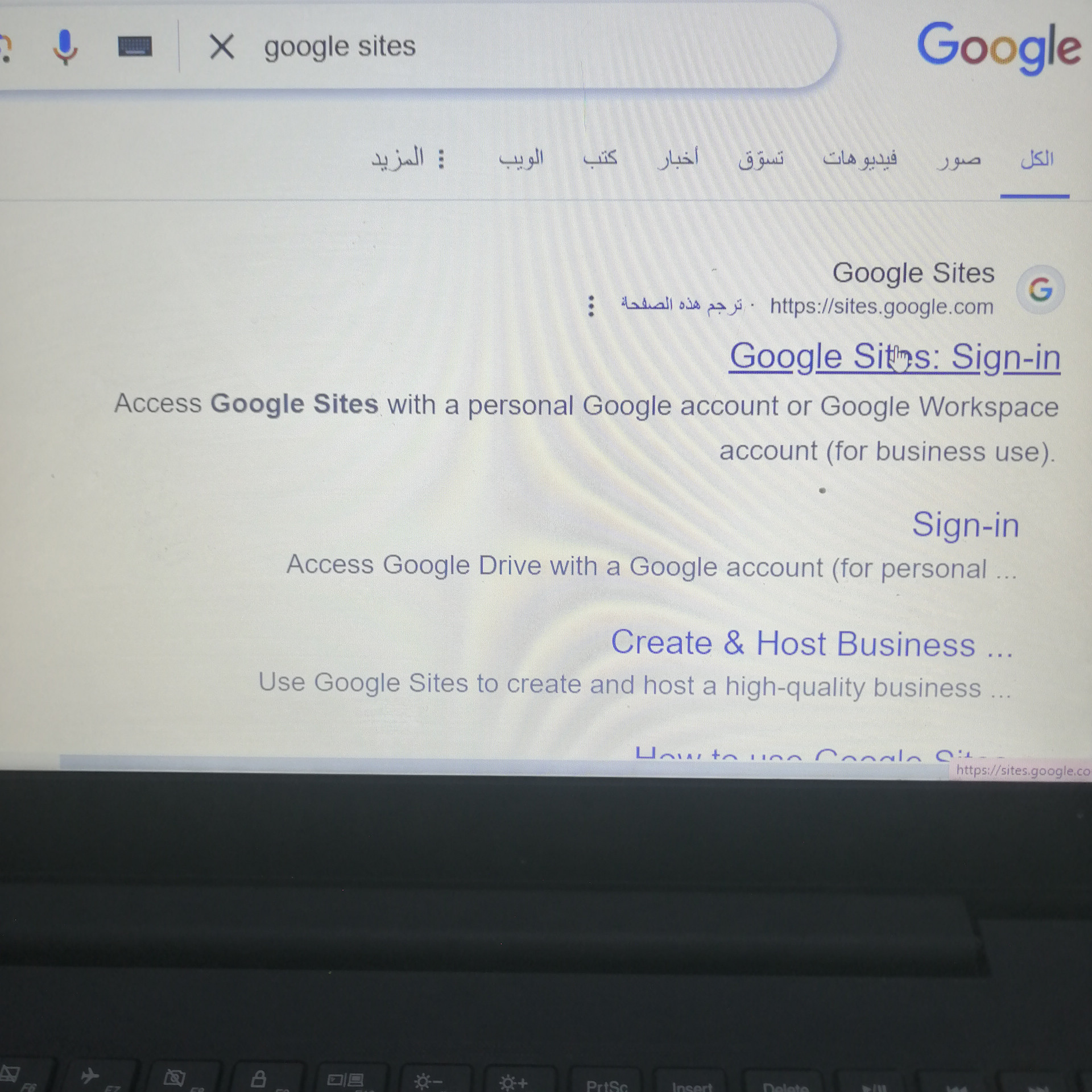Screen dimensions: 1092x1092
Task: Select the الكل results tab
Action: click(1036, 160)
